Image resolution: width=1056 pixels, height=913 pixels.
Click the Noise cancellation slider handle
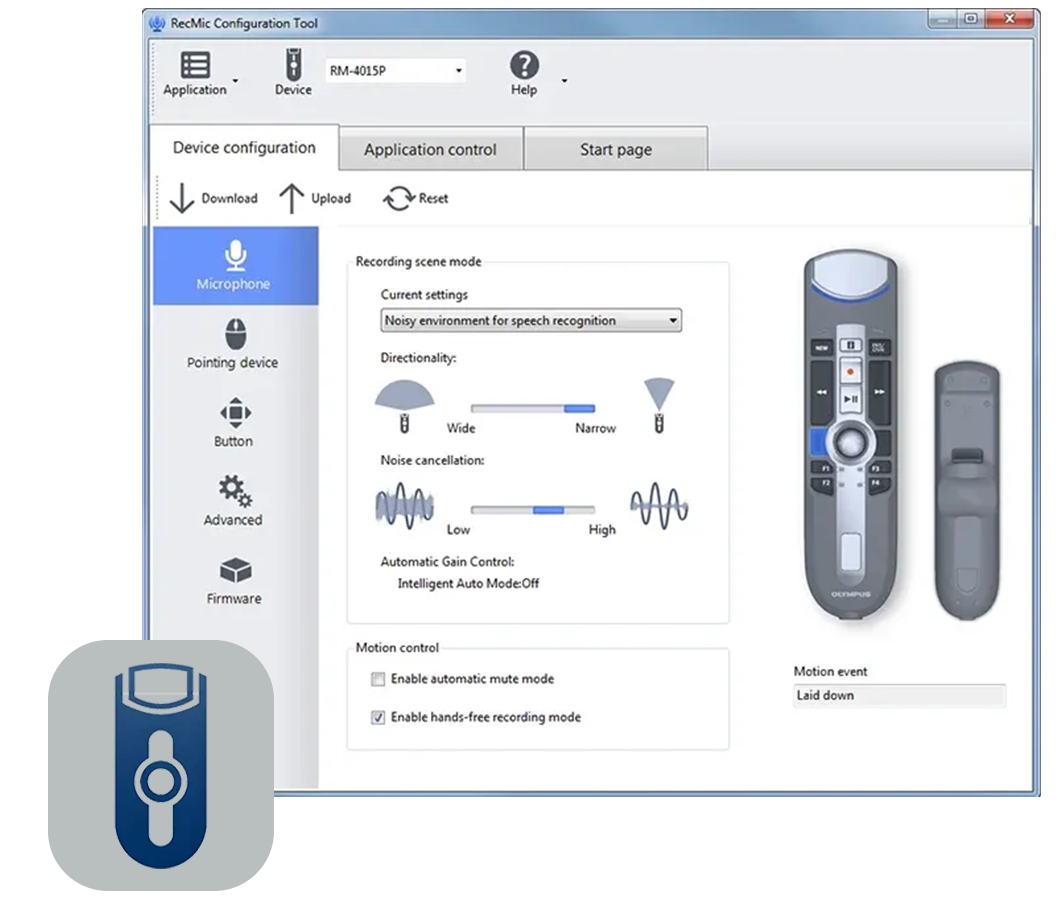click(548, 510)
